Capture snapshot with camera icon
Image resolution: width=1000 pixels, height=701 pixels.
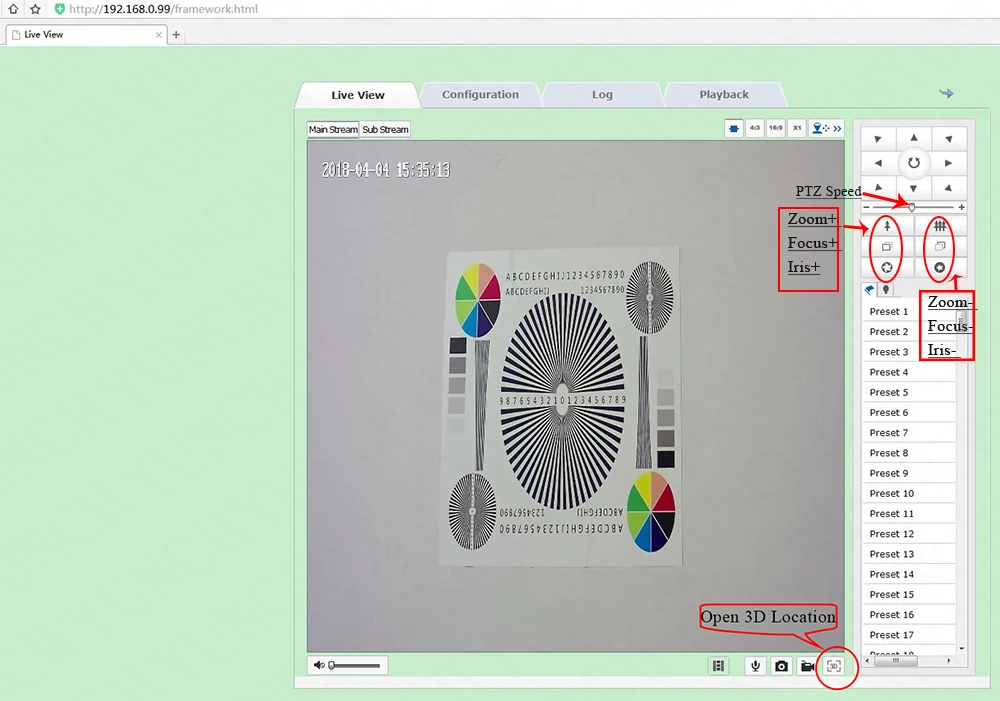point(781,666)
